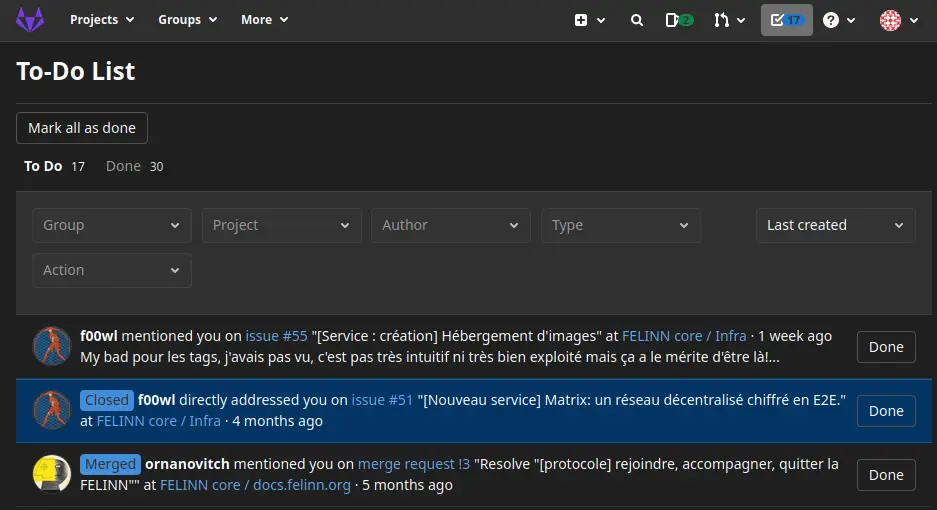Click the GitLab fox logo

tap(30, 20)
